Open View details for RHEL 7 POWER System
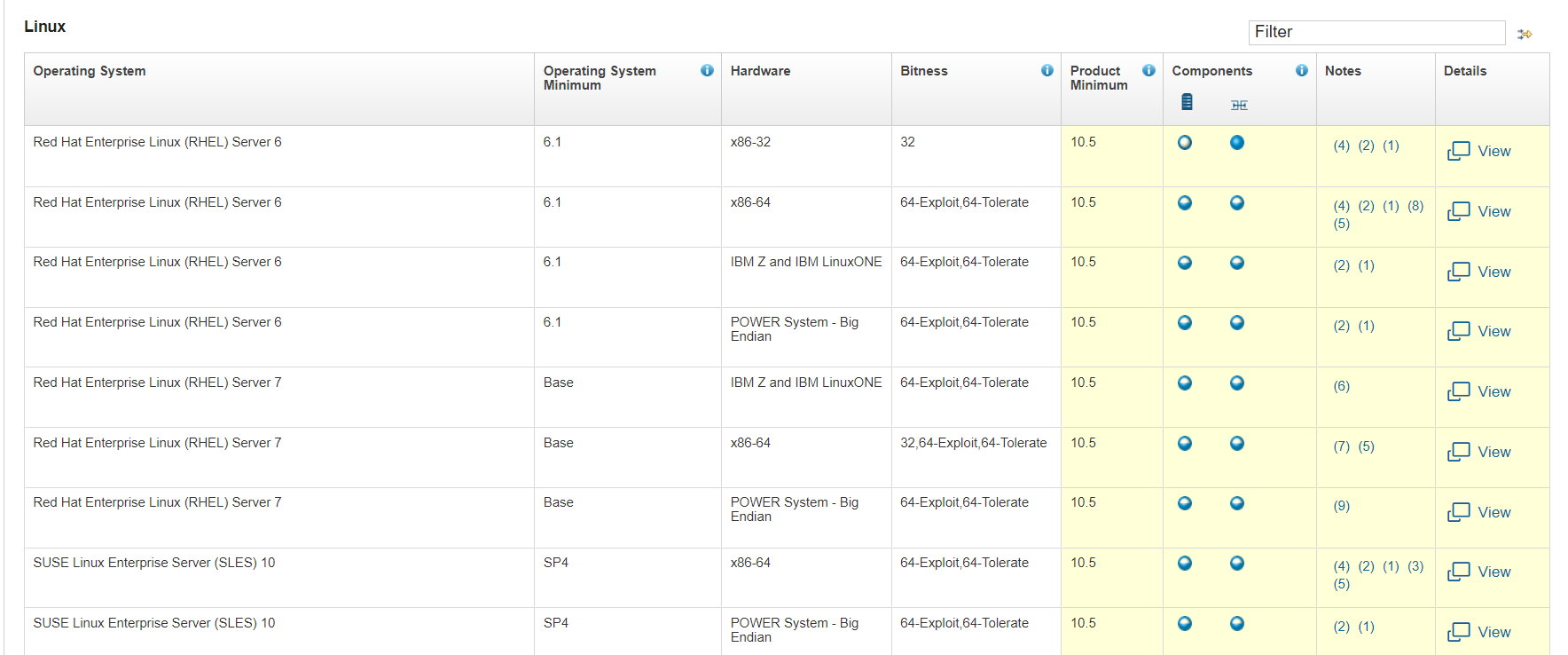Viewport: 1568px width, 655px height. (1479, 512)
